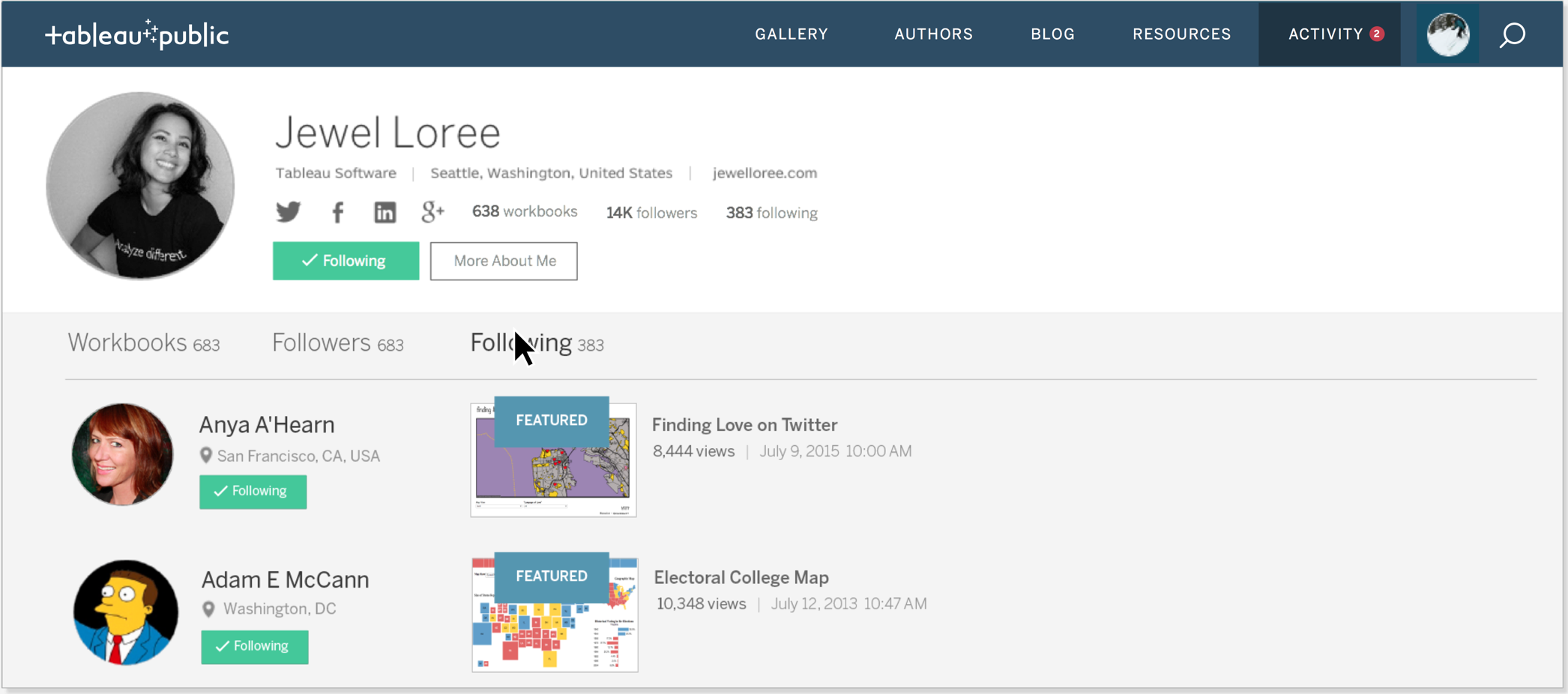Click the July 9, 2015 10:00 AM date
The image size is (1568, 694).
pyautogui.click(x=836, y=451)
